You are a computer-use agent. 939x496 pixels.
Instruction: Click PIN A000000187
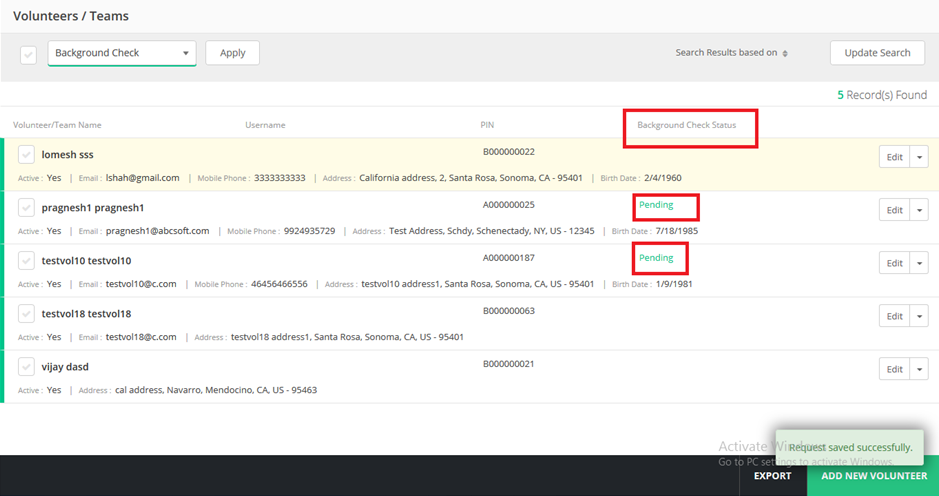(508, 258)
